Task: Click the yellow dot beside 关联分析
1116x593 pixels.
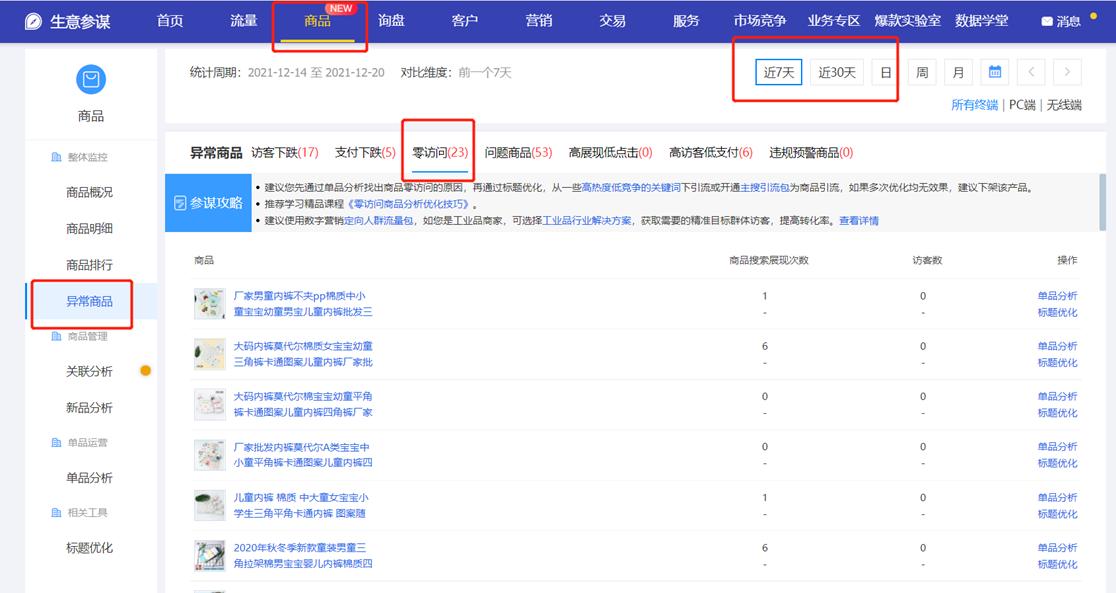Action: (x=145, y=370)
